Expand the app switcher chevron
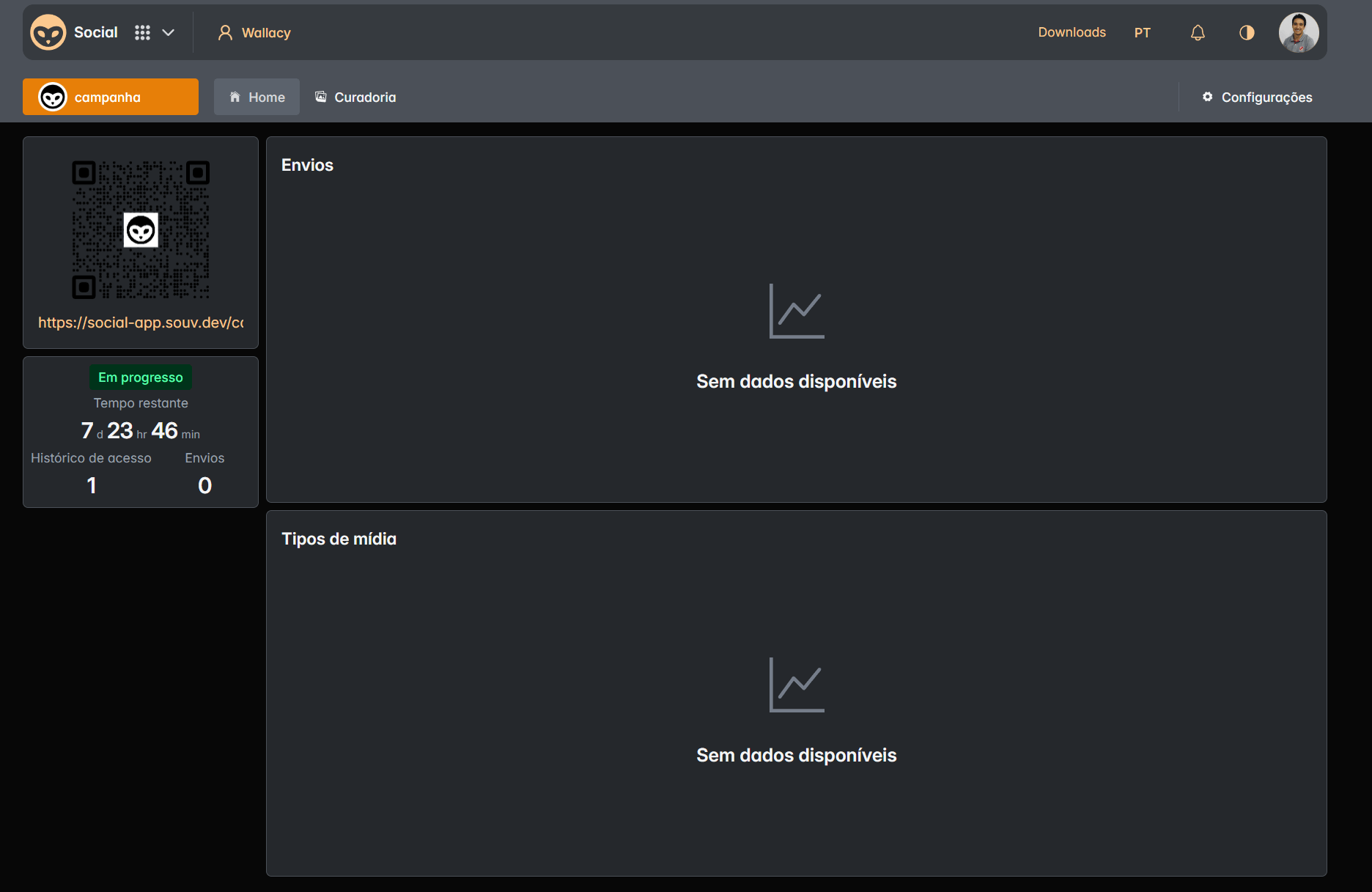Viewport: 1372px width, 892px height. 169,32
